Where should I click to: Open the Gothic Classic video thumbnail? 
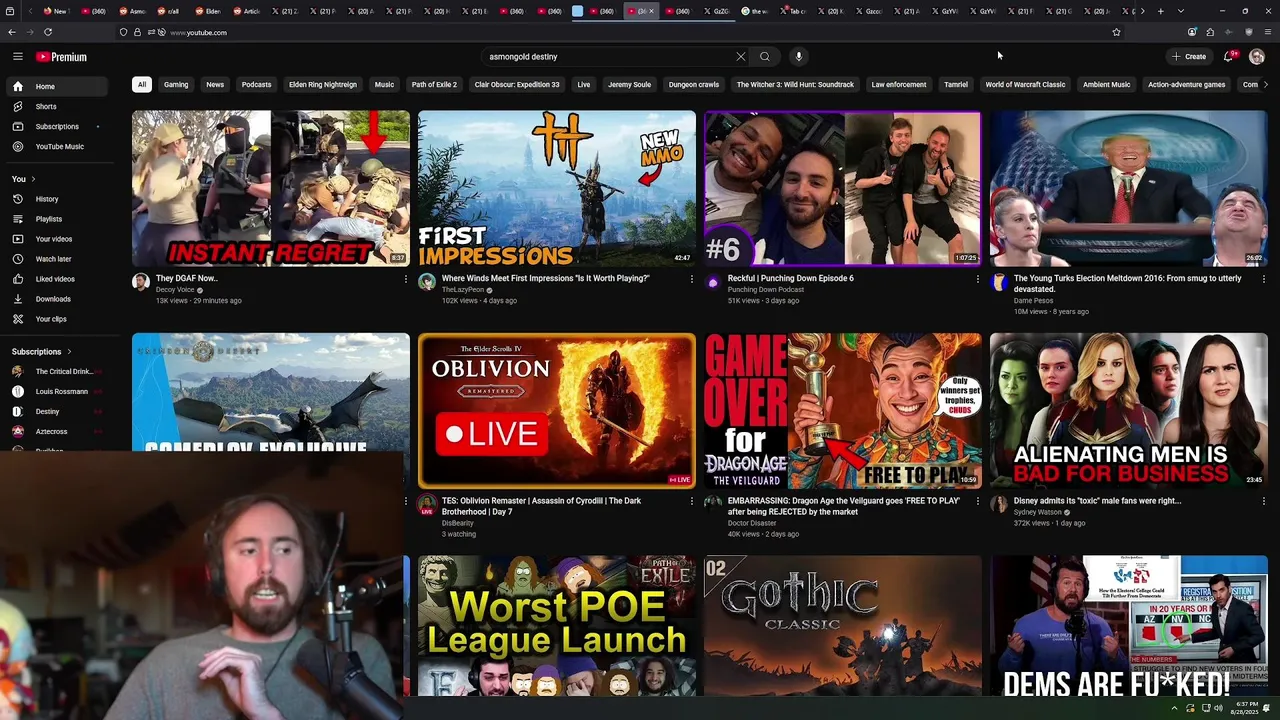click(843, 626)
